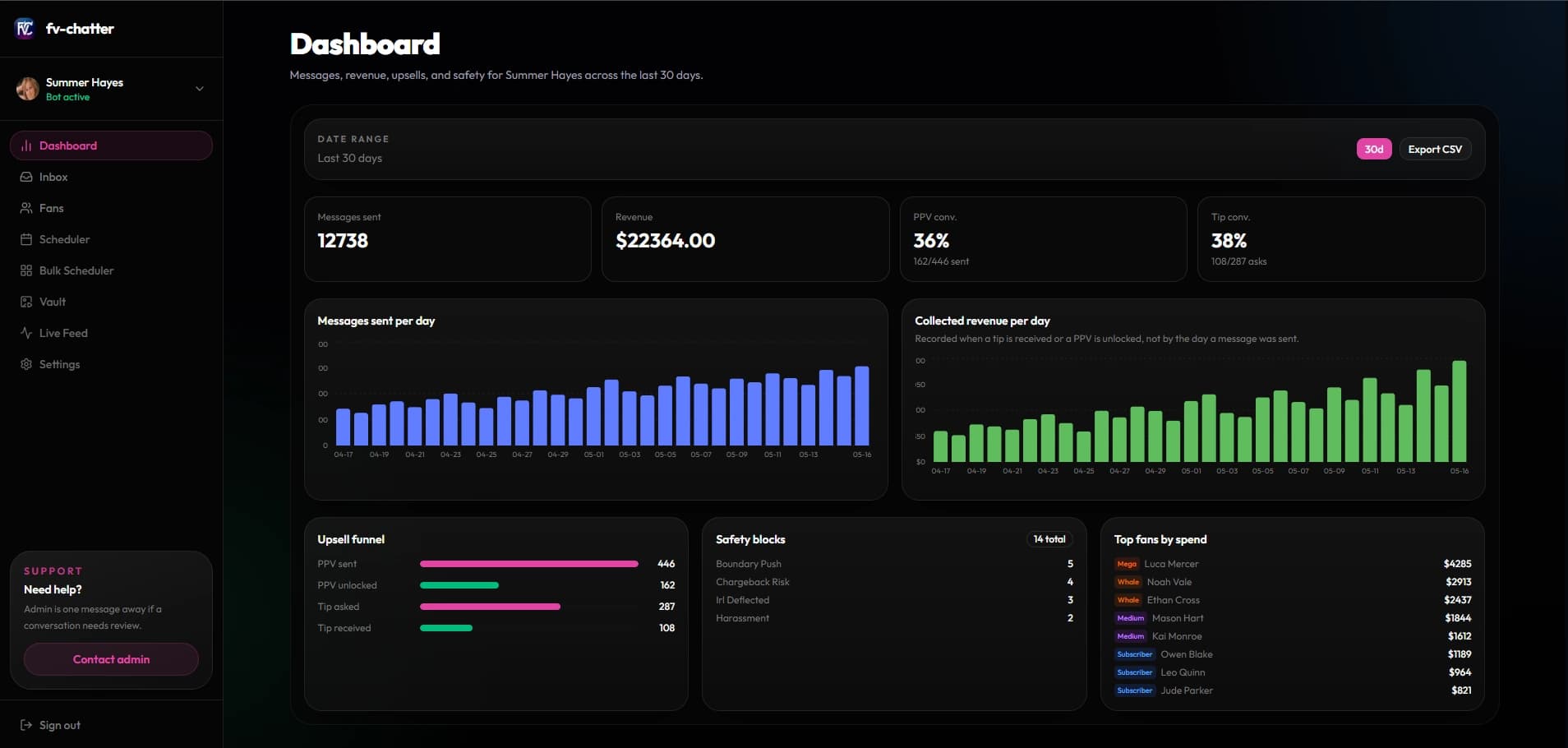Click the PPV unlocked green funnel bar
The height and width of the screenshot is (748, 1568).
459,585
